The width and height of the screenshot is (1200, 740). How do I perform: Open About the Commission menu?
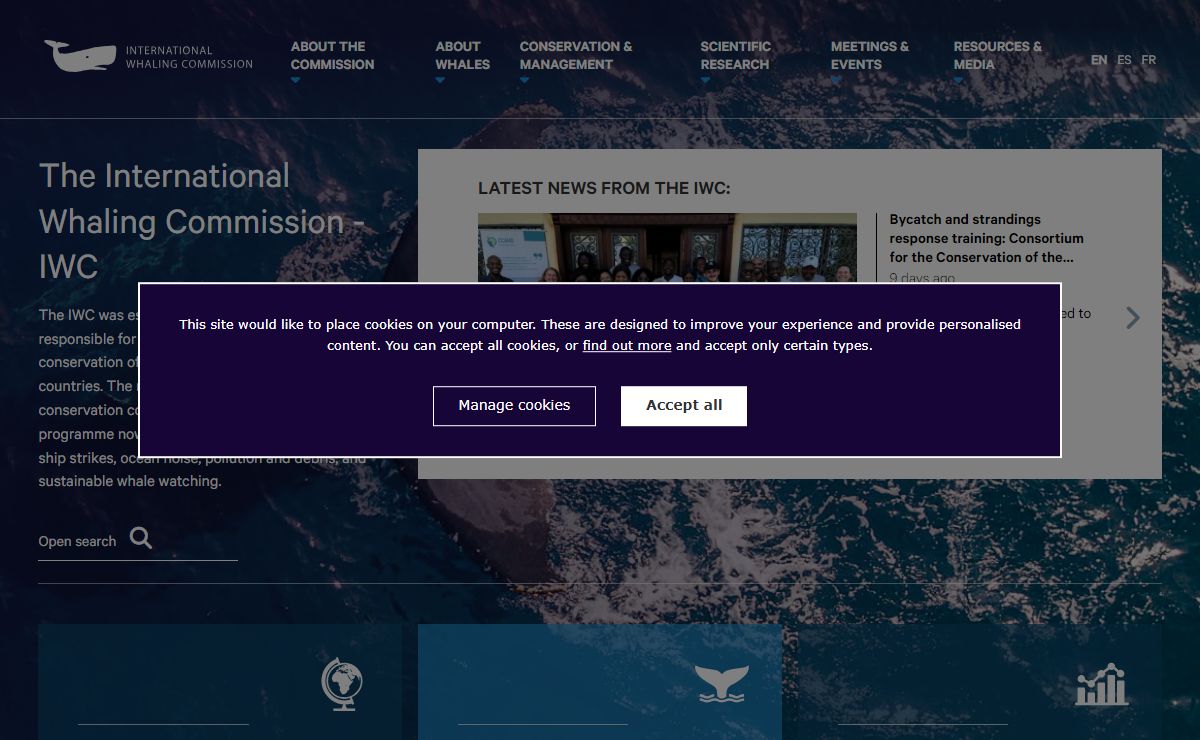332,55
